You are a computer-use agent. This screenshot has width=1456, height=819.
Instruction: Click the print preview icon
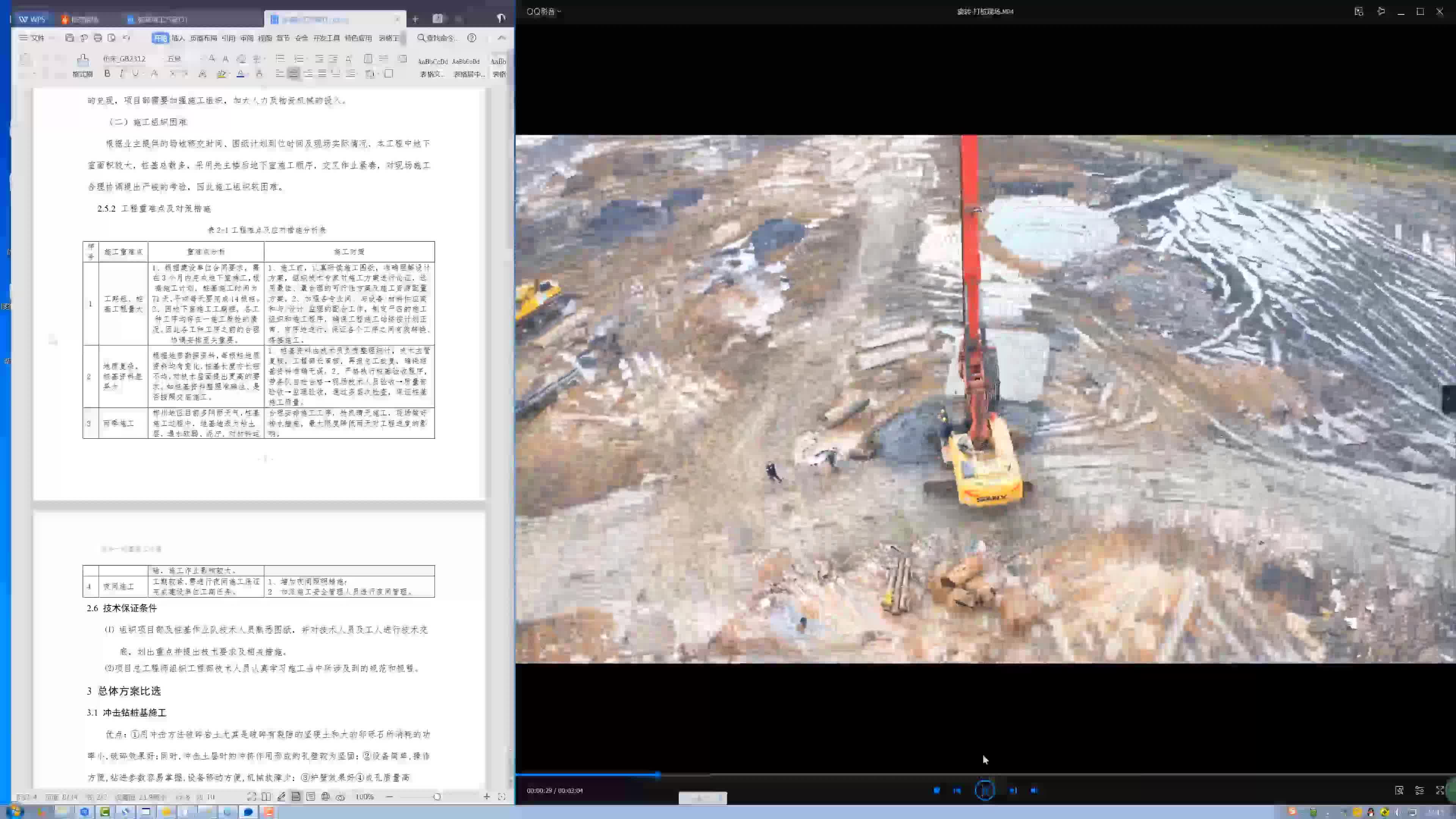[x=111, y=38]
